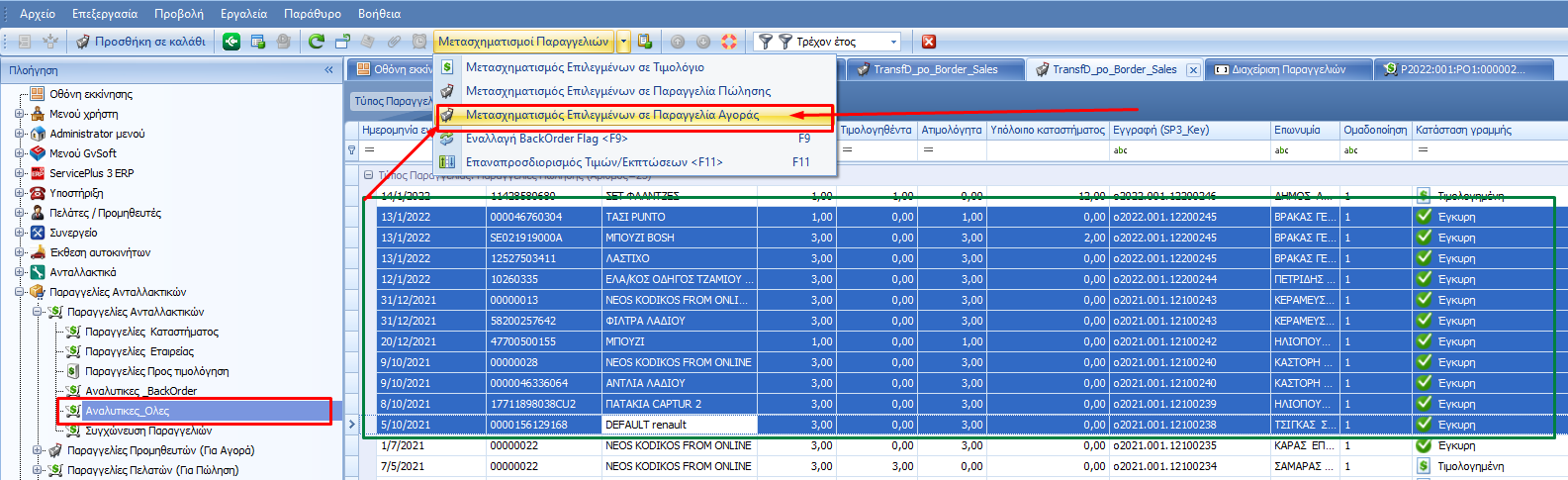
Task: Expand the ServicePlus 3 ERP tree node
Action: point(19,173)
